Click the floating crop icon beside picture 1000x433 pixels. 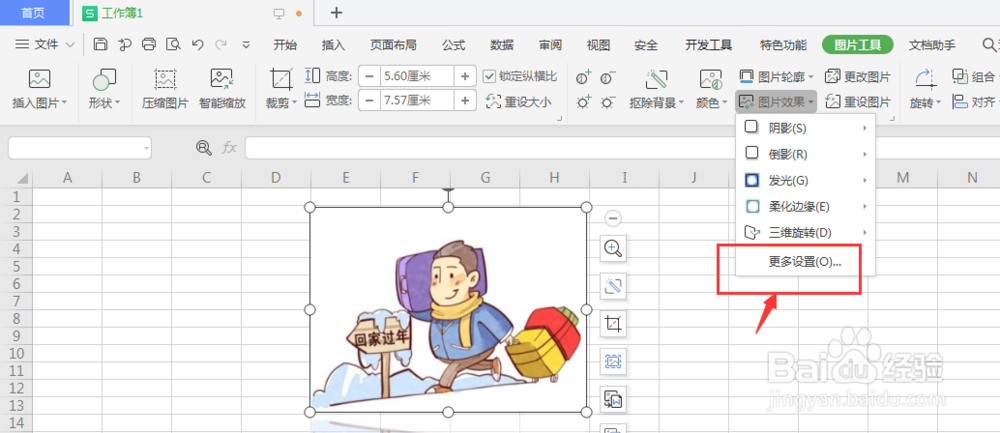point(614,324)
